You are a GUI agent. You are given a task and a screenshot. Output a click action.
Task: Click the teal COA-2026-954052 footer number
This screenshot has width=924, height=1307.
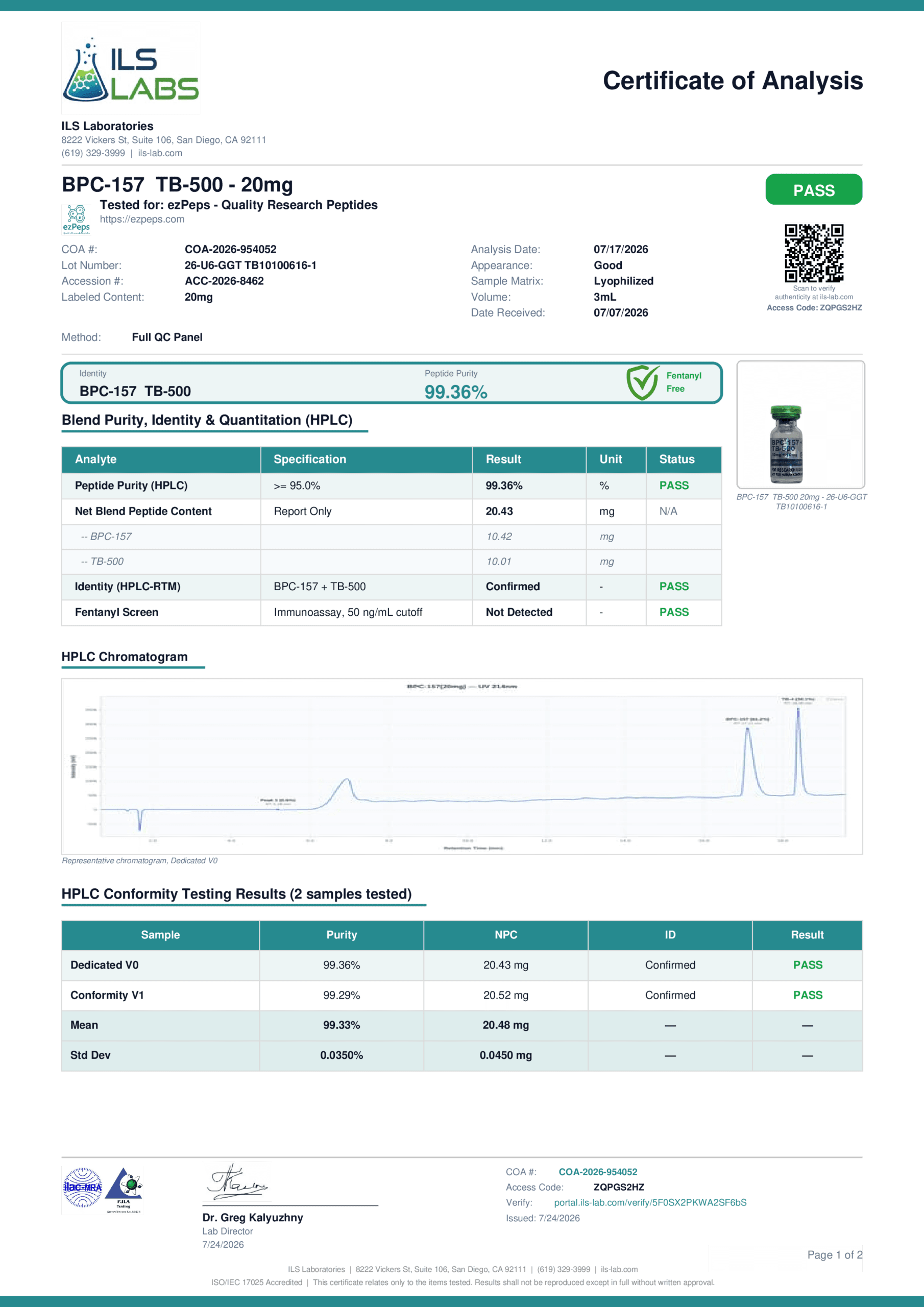[x=598, y=1172]
